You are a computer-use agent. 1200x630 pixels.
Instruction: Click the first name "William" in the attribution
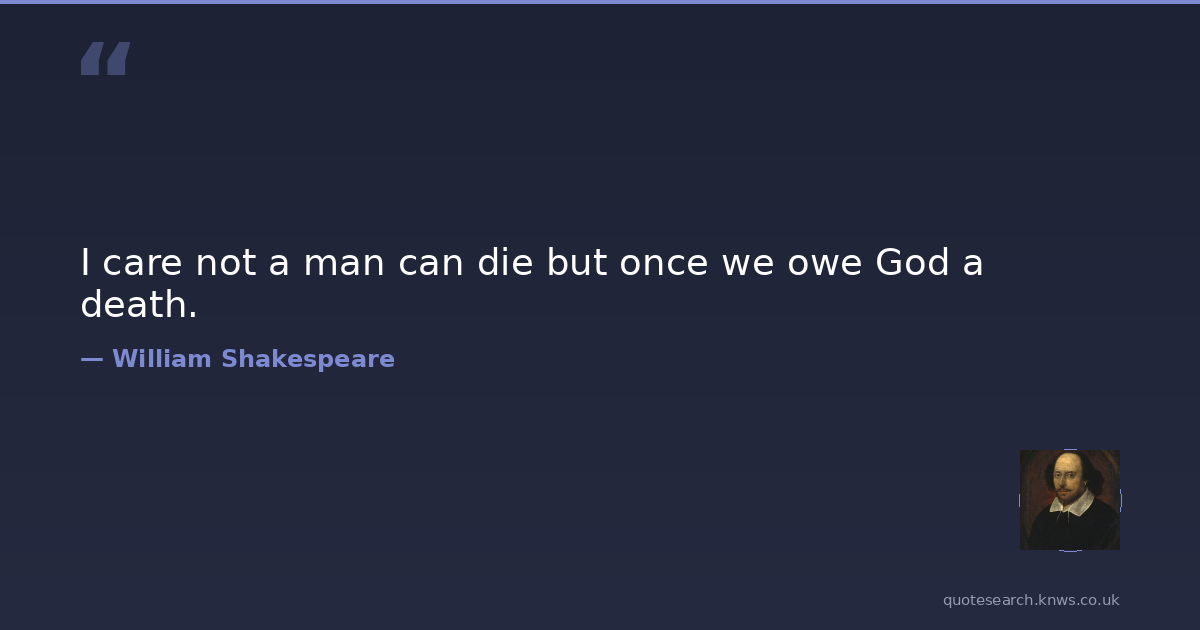(x=159, y=359)
